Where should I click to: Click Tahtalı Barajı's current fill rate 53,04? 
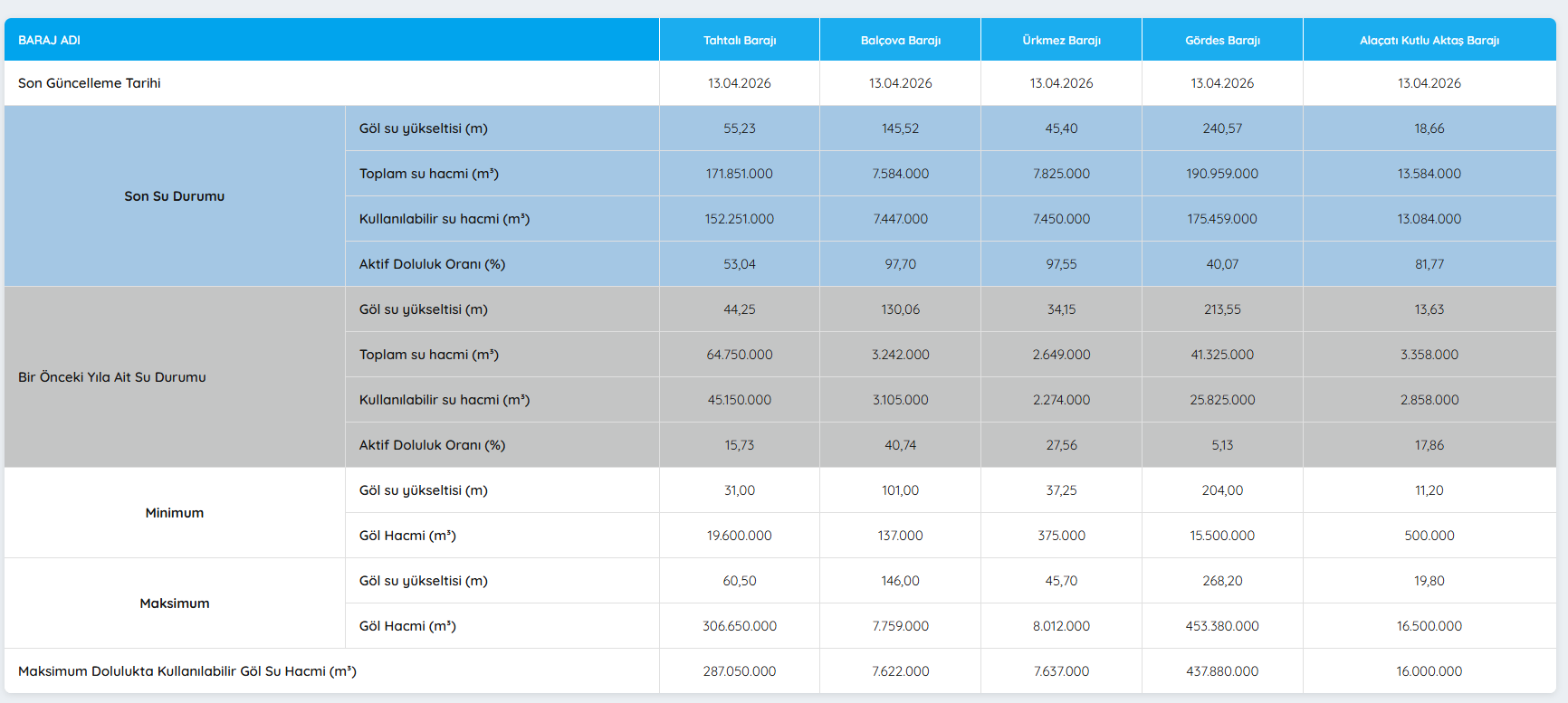739,264
